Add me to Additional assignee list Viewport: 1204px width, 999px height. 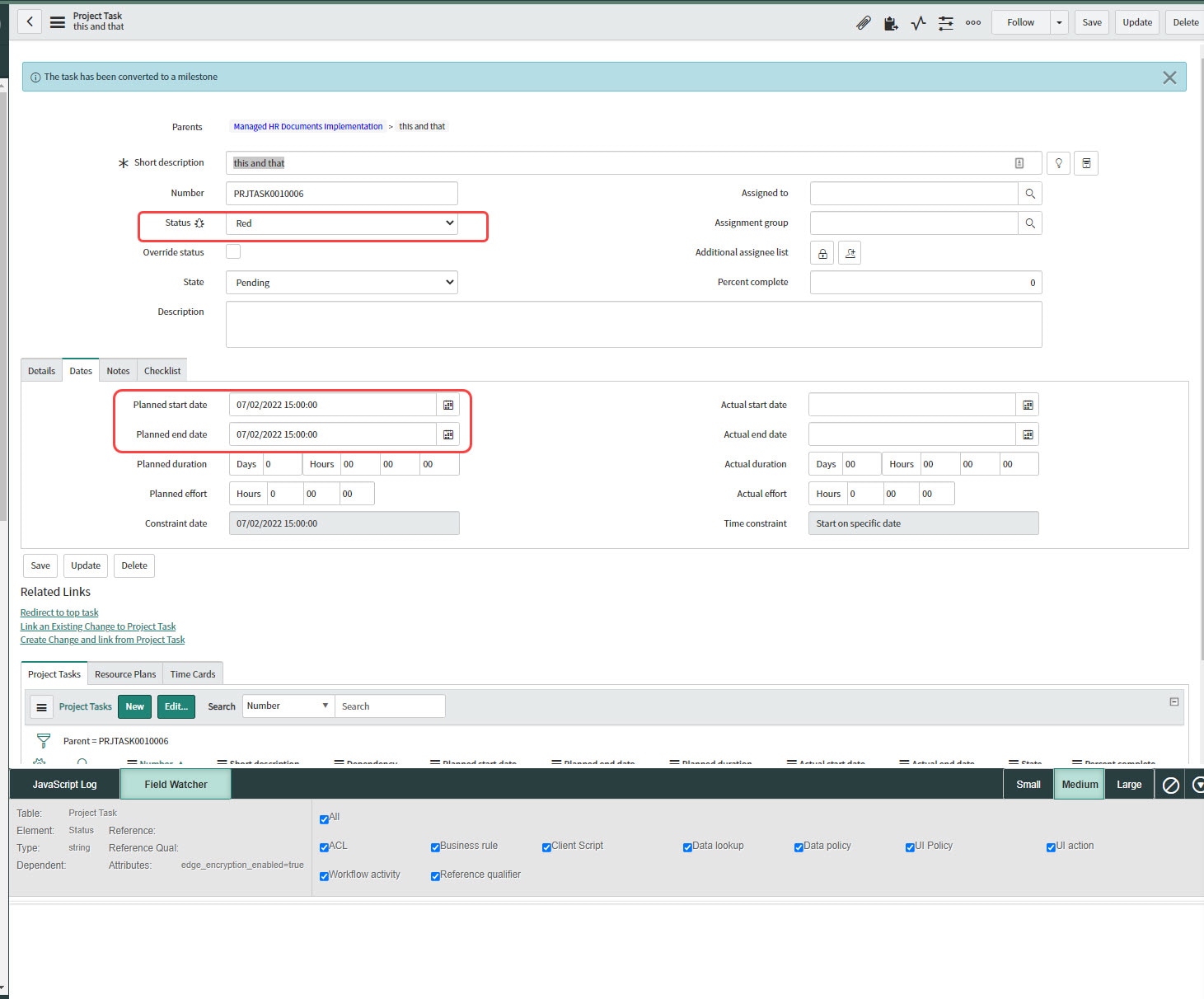(850, 253)
